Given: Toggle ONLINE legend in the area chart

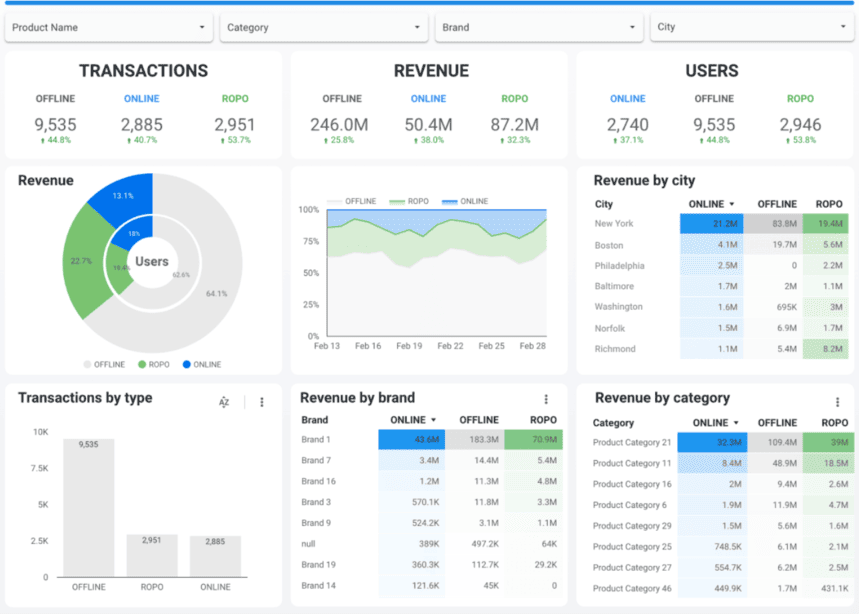Looking at the screenshot, I should pos(465,202).
